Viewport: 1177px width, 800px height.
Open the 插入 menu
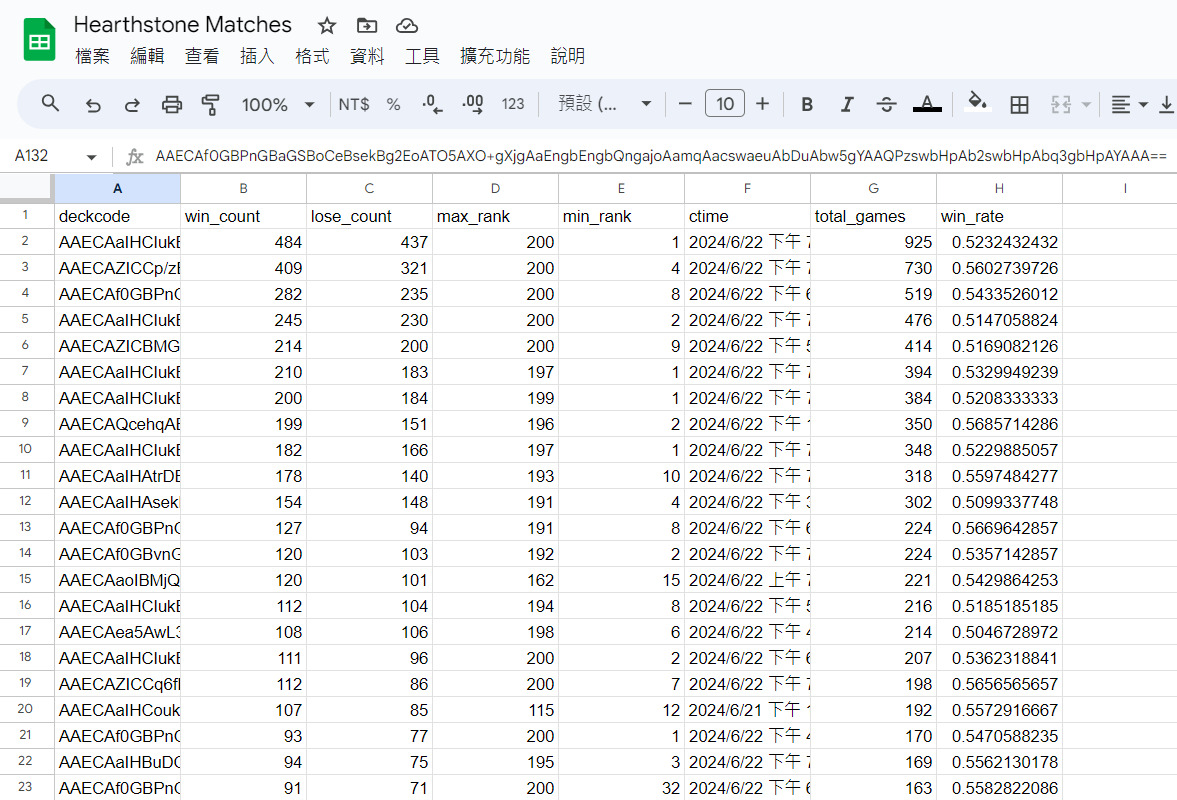(x=257, y=56)
